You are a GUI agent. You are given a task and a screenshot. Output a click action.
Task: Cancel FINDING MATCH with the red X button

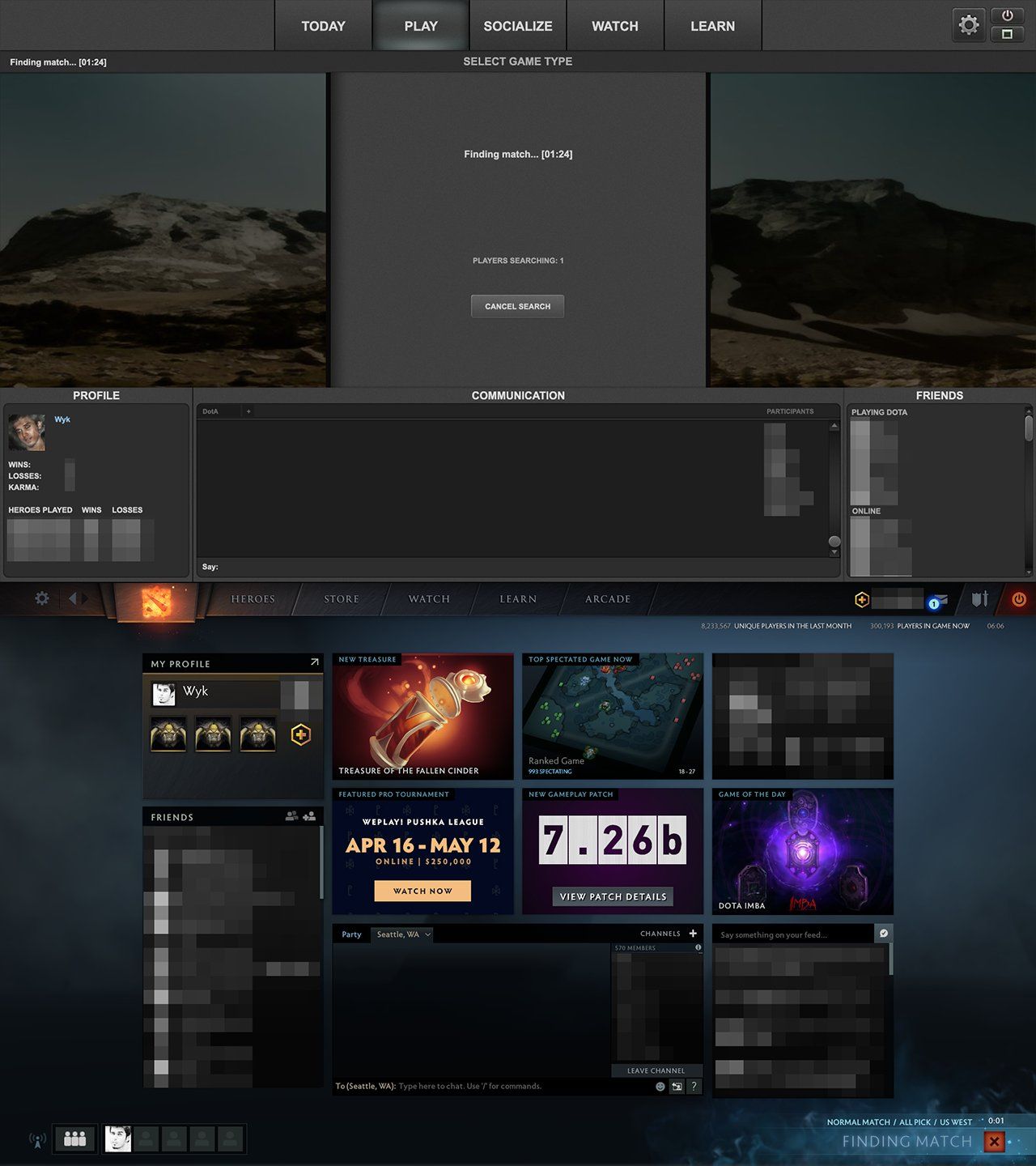(x=995, y=1142)
